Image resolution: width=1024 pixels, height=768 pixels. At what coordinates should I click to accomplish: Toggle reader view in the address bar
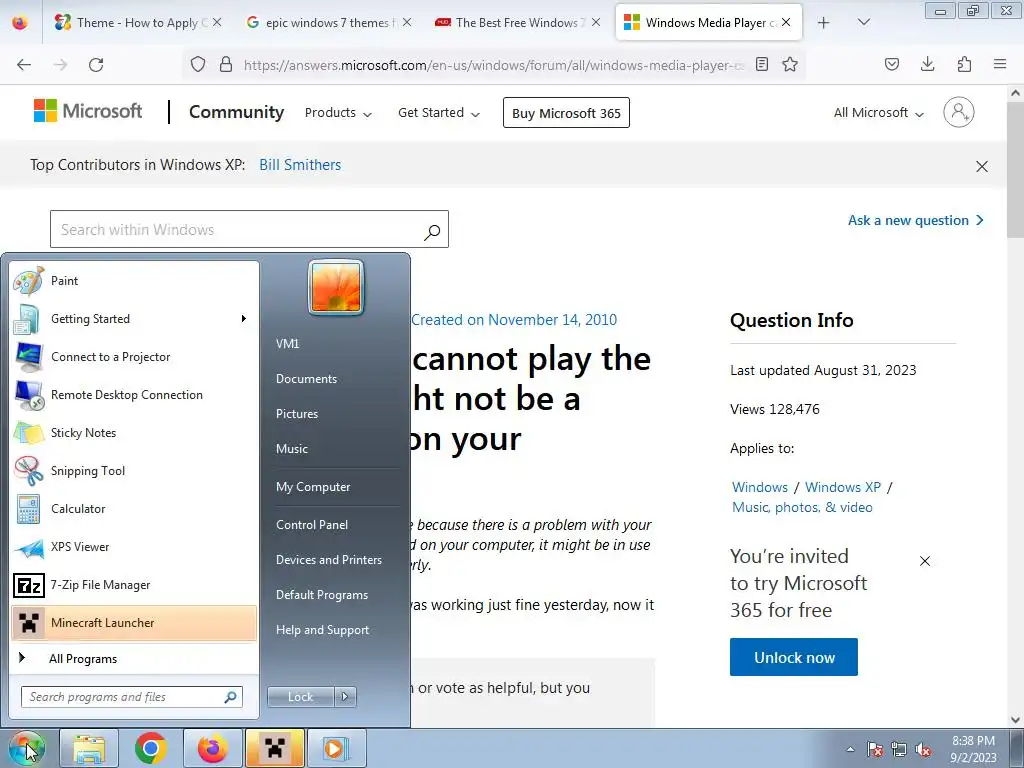tap(761, 65)
